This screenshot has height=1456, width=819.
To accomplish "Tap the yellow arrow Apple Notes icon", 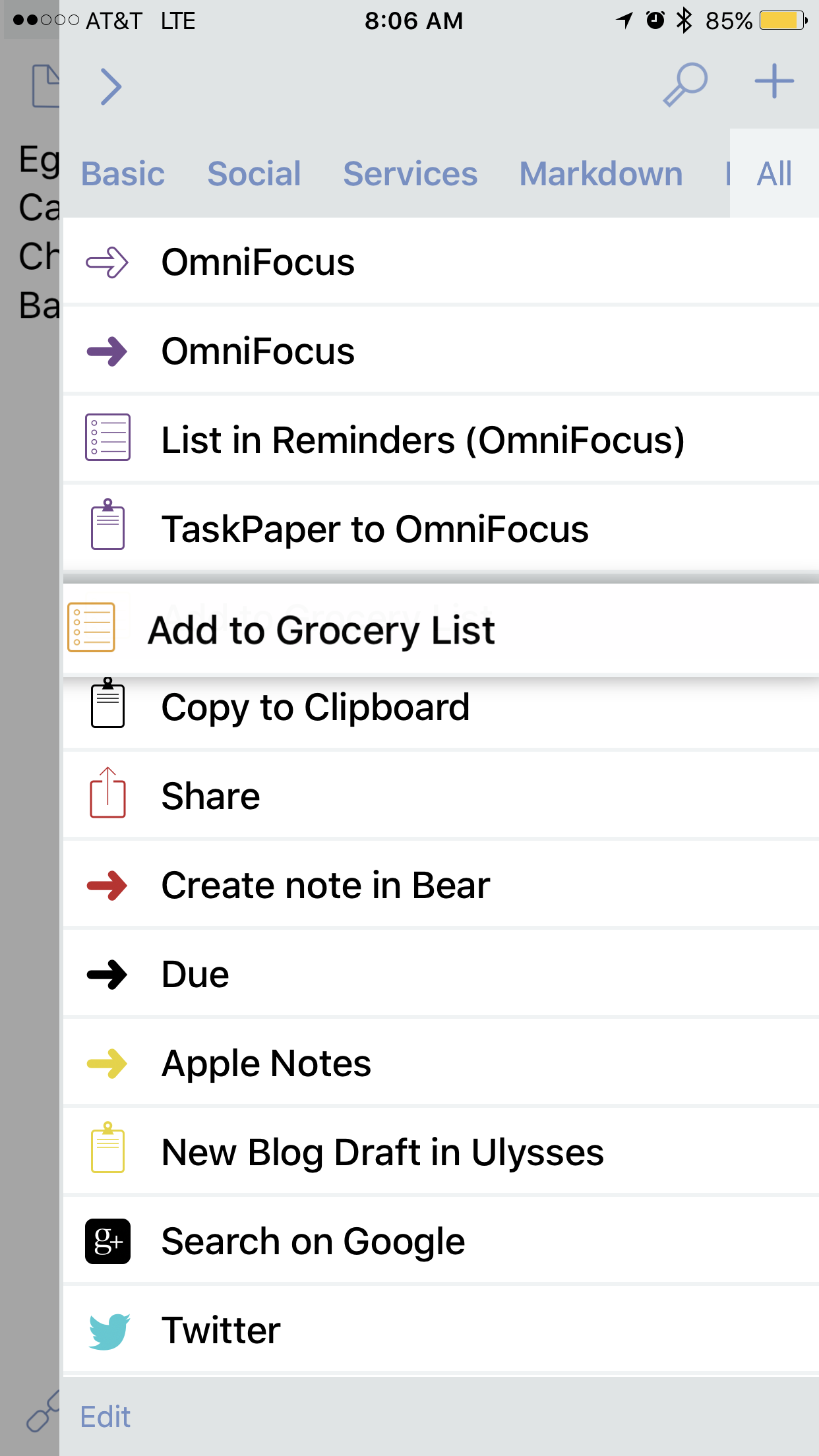I will (107, 1064).
